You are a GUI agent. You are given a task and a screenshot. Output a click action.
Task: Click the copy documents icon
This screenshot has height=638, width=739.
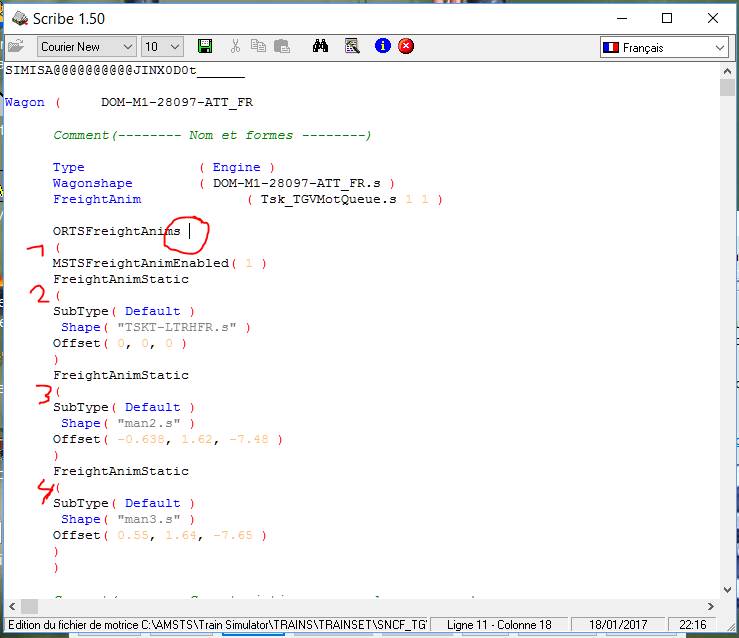click(258, 46)
